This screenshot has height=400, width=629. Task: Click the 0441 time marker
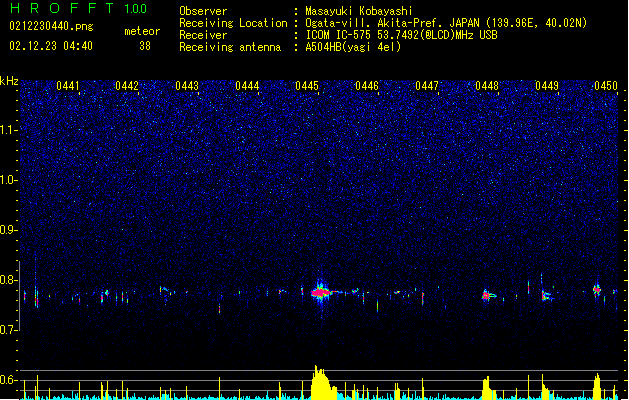(x=68, y=86)
